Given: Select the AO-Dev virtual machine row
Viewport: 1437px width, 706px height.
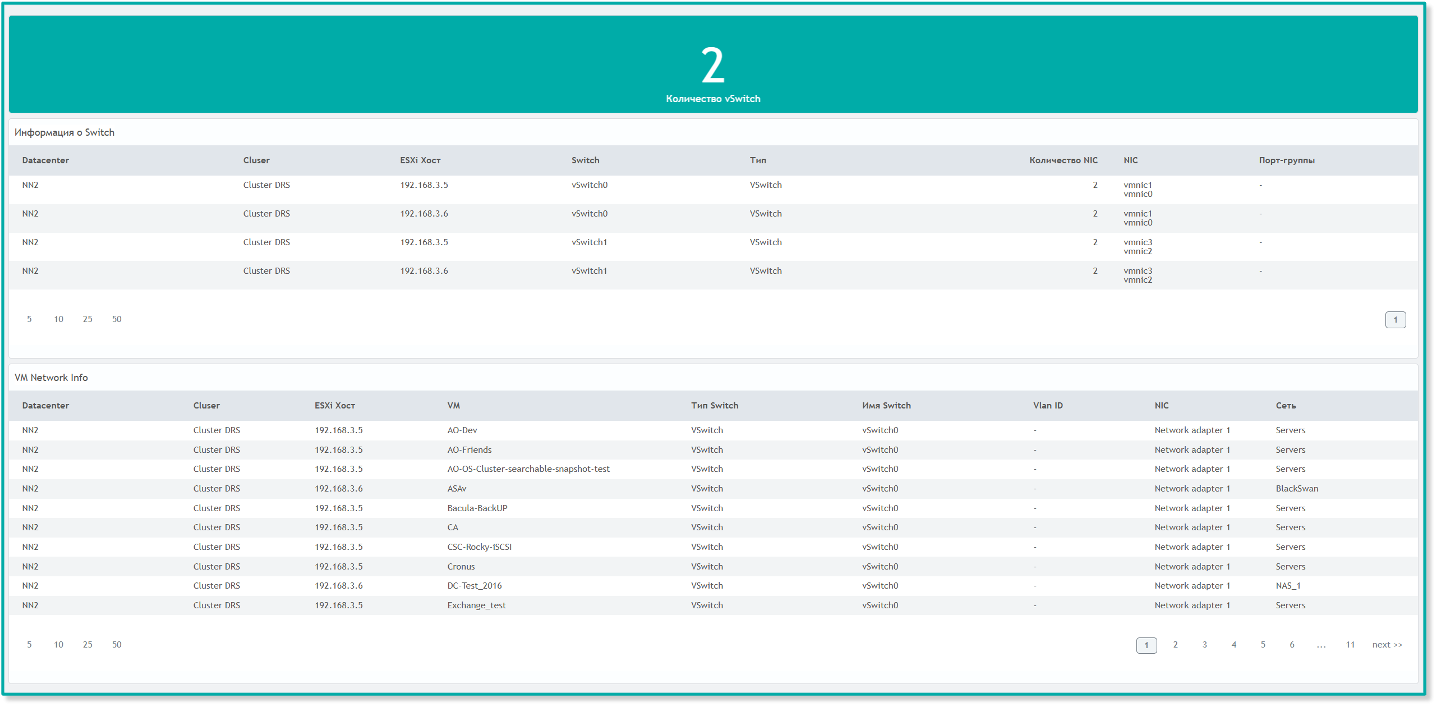Looking at the screenshot, I should tap(462, 430).
